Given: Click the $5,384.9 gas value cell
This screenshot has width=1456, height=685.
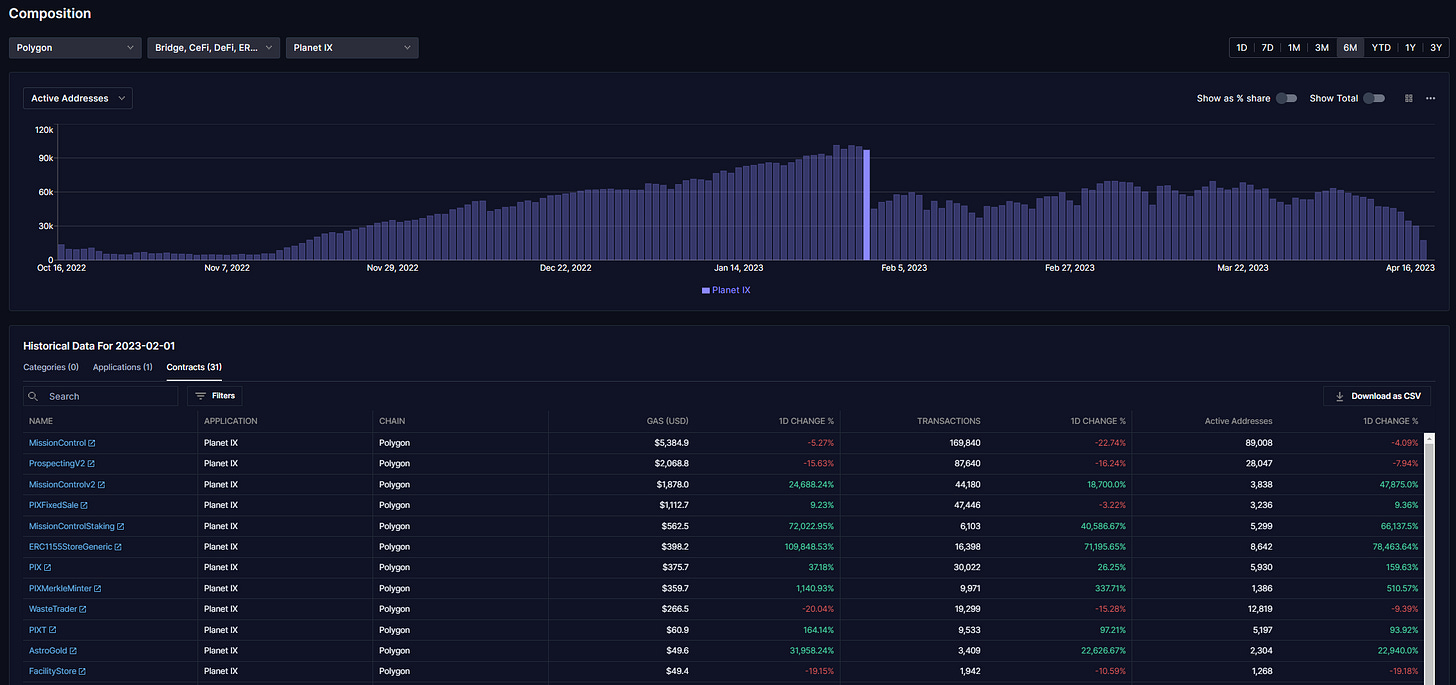Looking at the screenshot, I should (671, 443).
